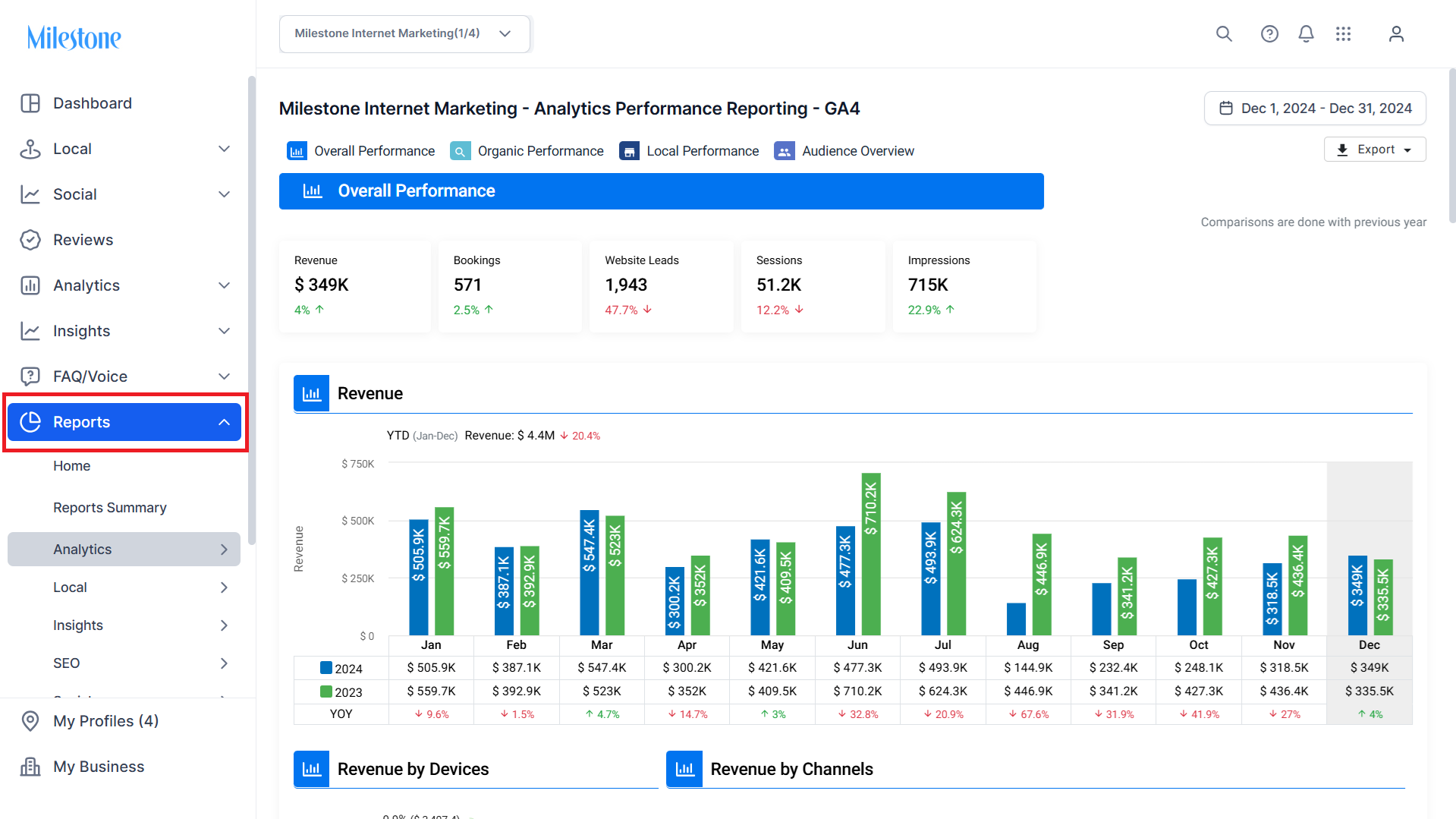Switch to Organic Performance tab

527,151
